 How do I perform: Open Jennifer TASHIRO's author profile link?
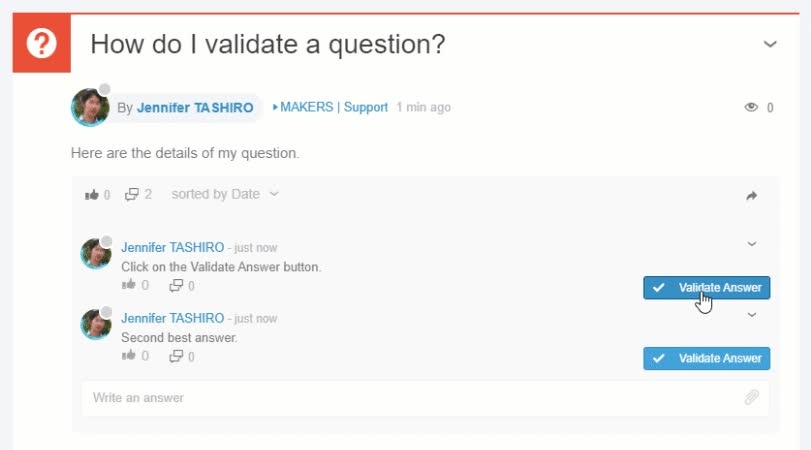(x=195, y=107)
